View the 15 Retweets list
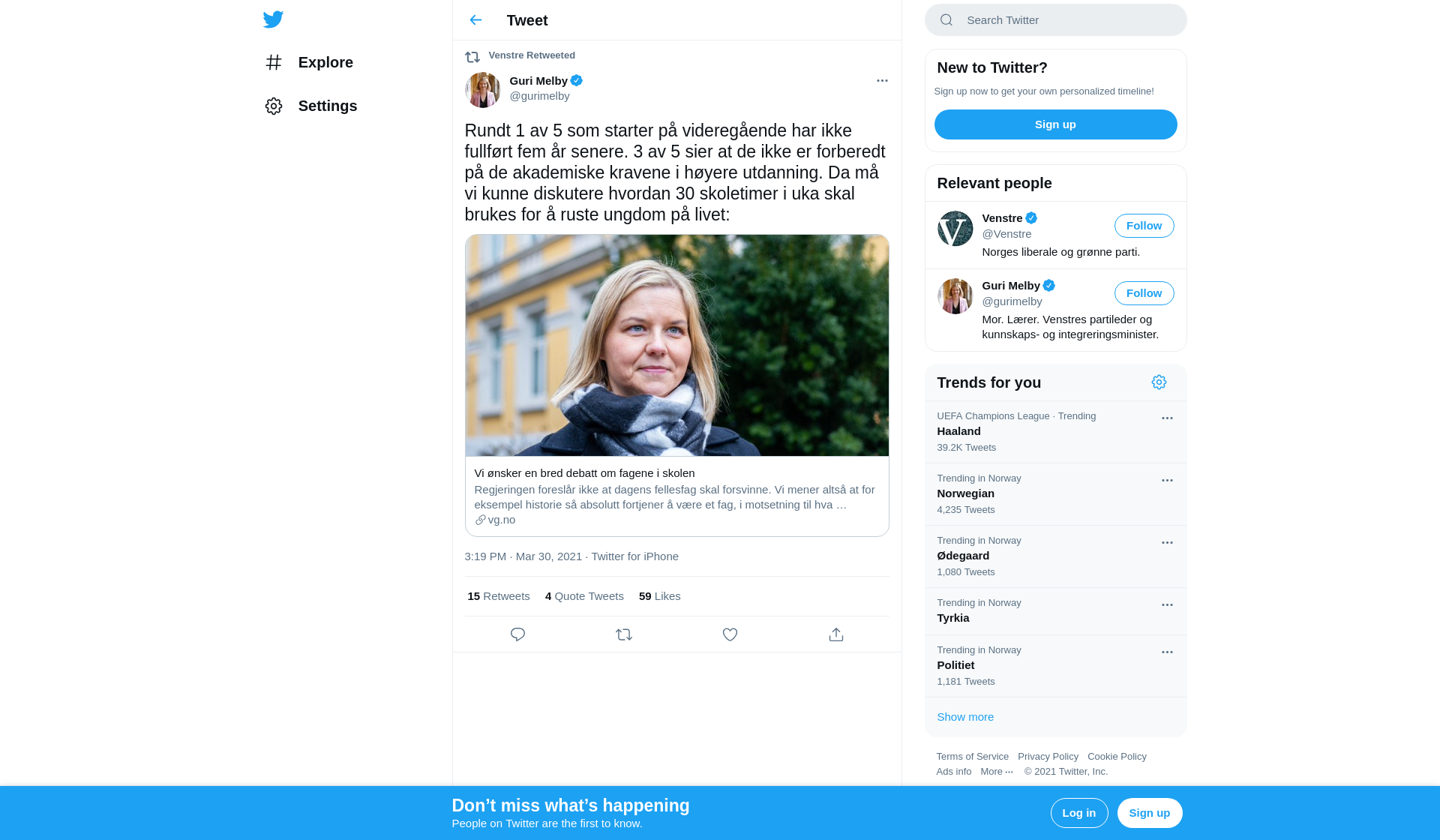Image resolution: width=1440 pixels, height=840 pixels. (499, 596)
